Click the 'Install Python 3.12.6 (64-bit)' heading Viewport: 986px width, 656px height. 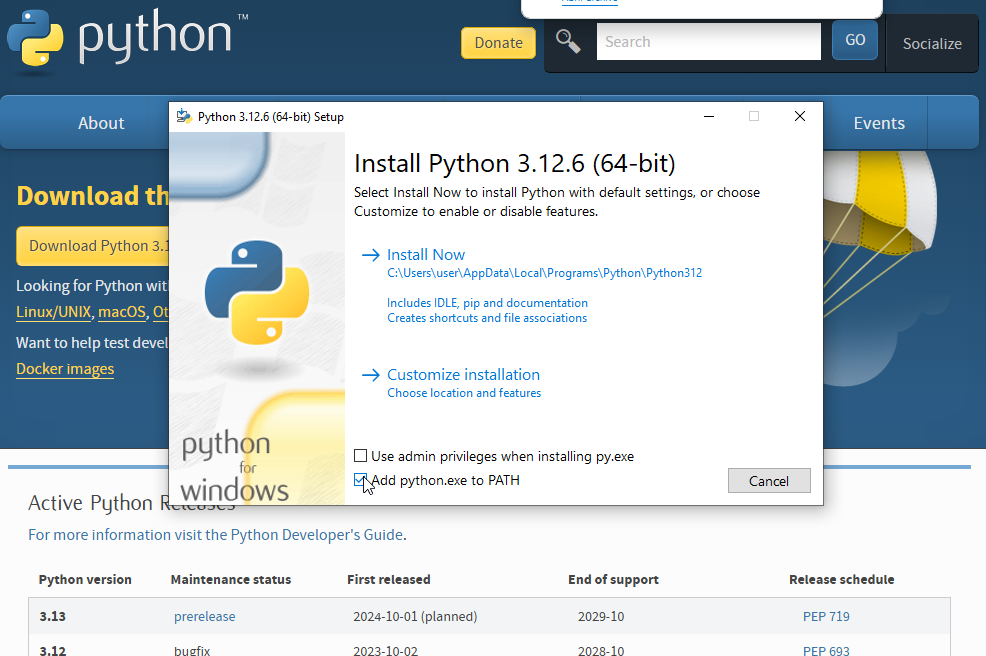(514, 164)
